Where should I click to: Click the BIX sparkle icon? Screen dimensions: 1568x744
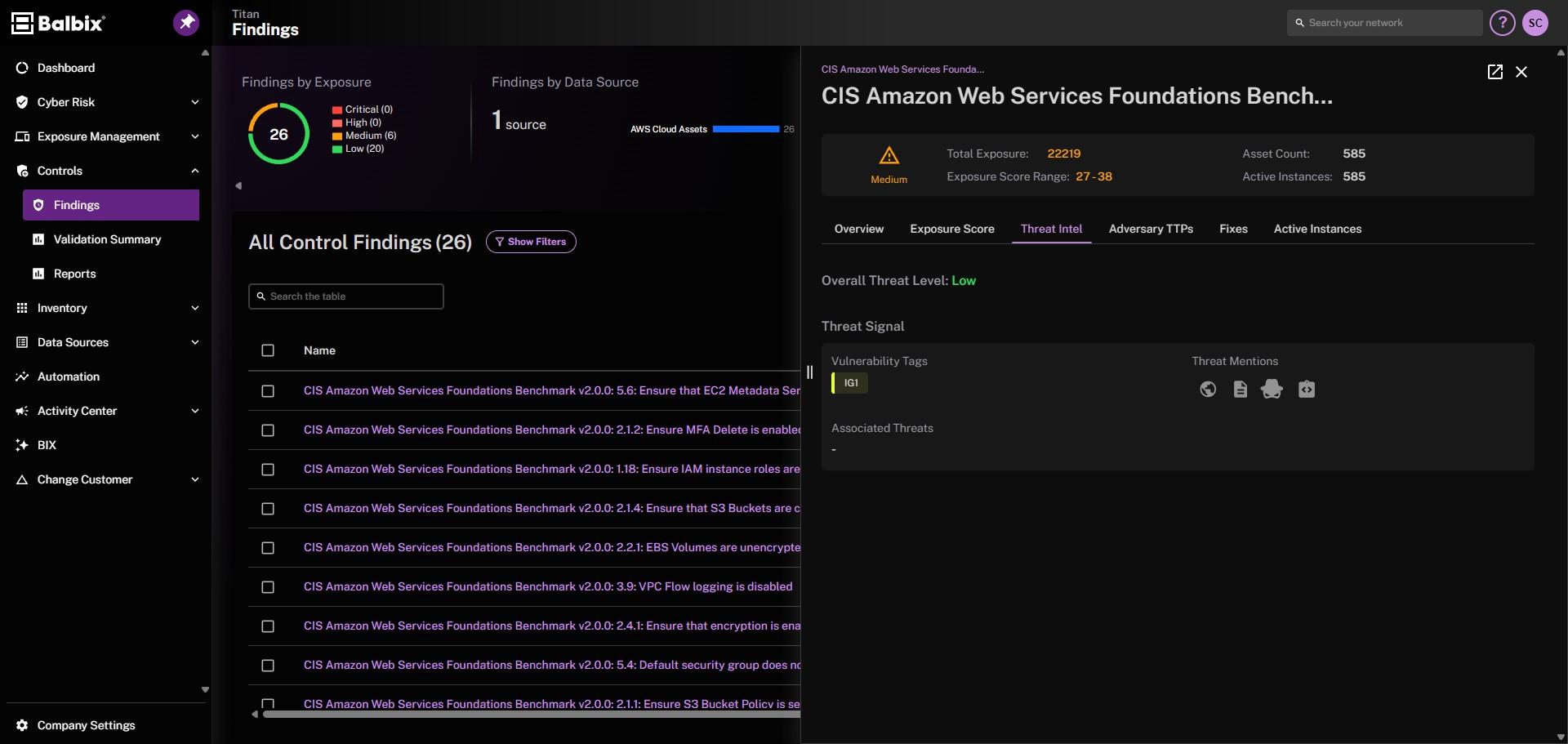pos(22,445)
